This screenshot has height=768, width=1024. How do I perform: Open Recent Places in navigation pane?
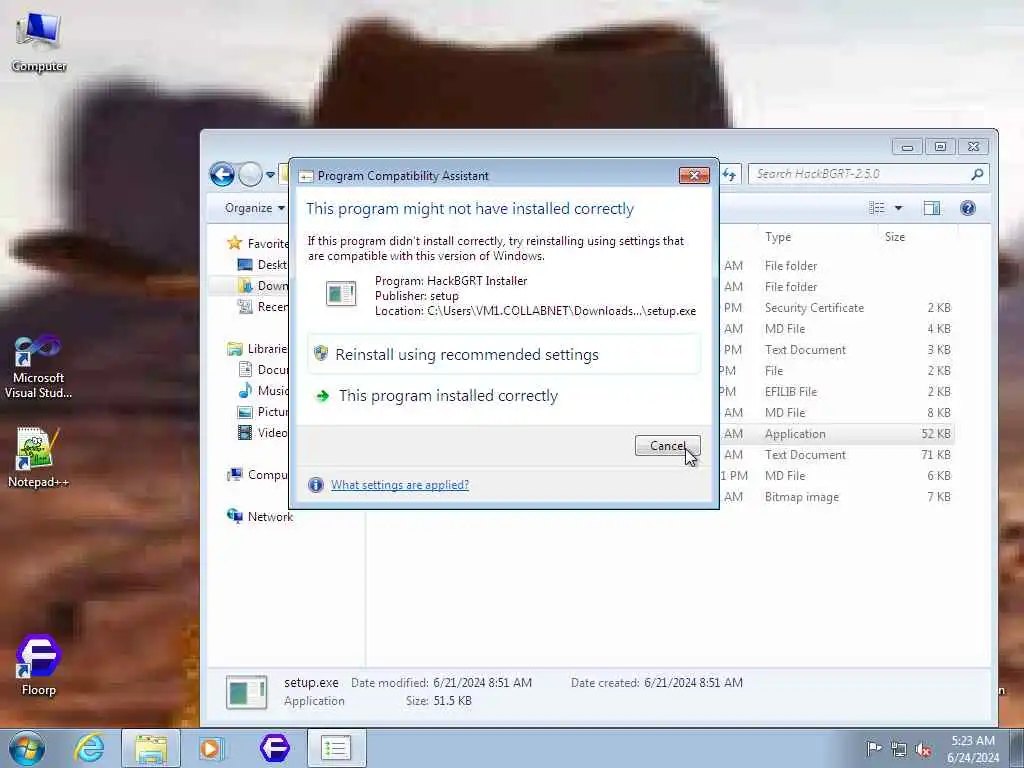click(x=263, y=306)
